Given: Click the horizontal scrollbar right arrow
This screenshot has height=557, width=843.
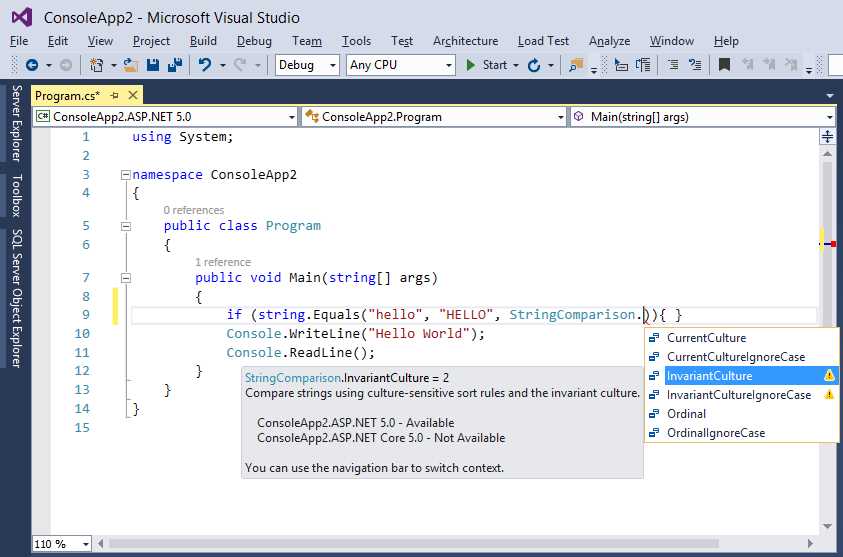Looking at the screenshot, I should 810,544.
